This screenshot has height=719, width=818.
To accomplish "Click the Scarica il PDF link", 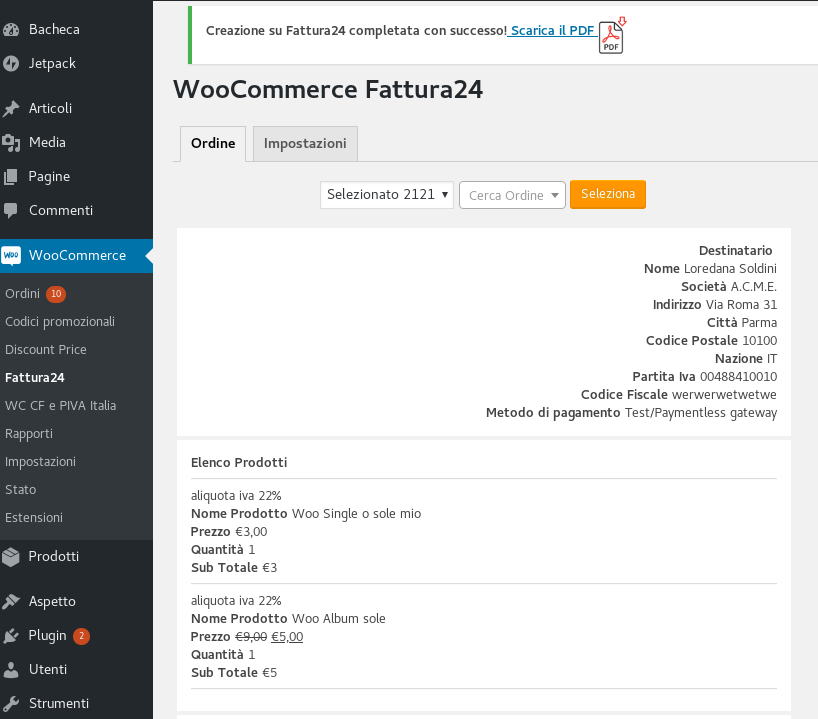I will click(x=552, y=31).
